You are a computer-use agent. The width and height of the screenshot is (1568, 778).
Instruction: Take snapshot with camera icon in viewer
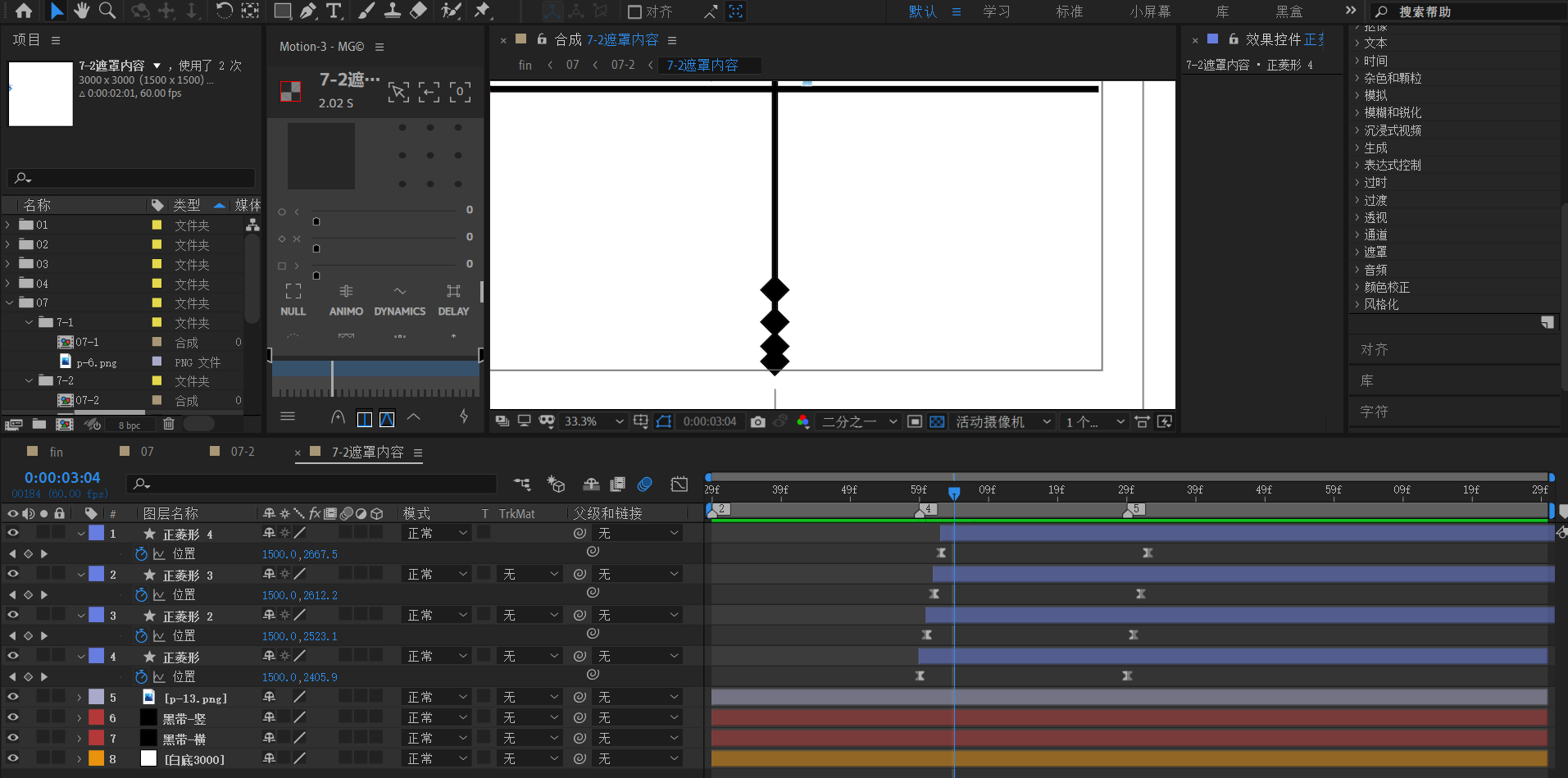point(757,421)
